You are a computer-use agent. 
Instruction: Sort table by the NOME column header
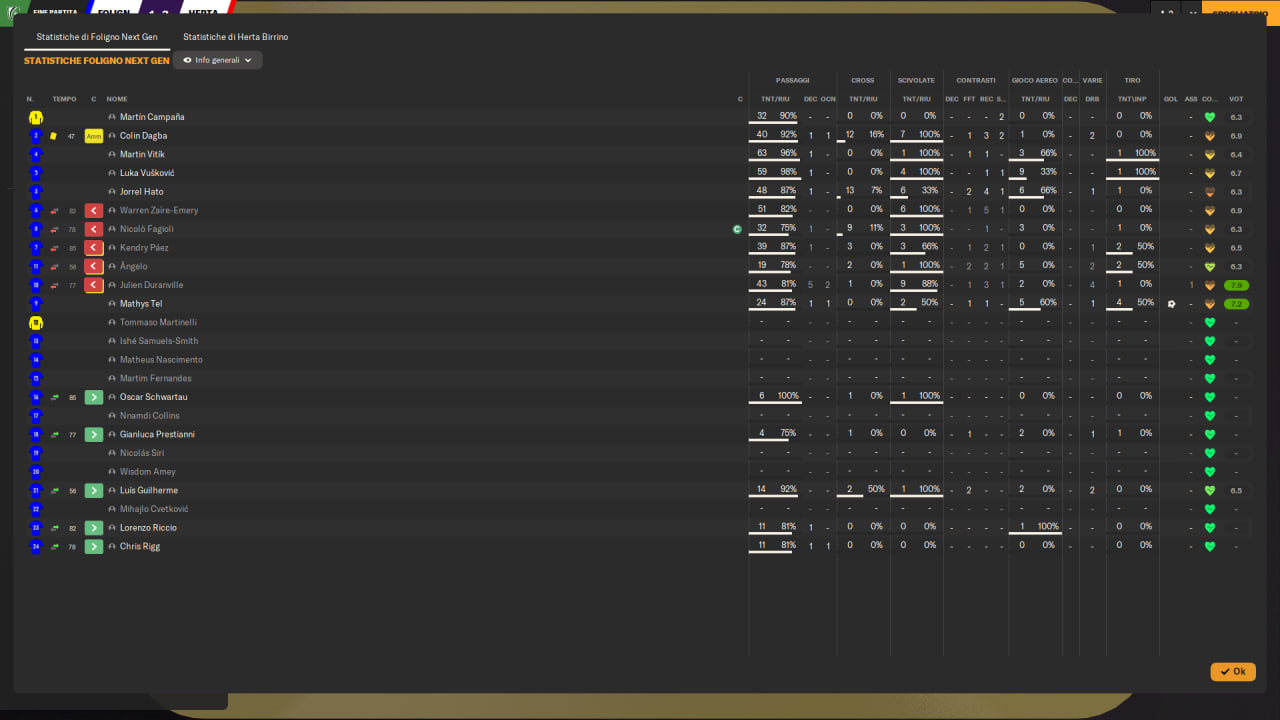(x=117, y=99)
